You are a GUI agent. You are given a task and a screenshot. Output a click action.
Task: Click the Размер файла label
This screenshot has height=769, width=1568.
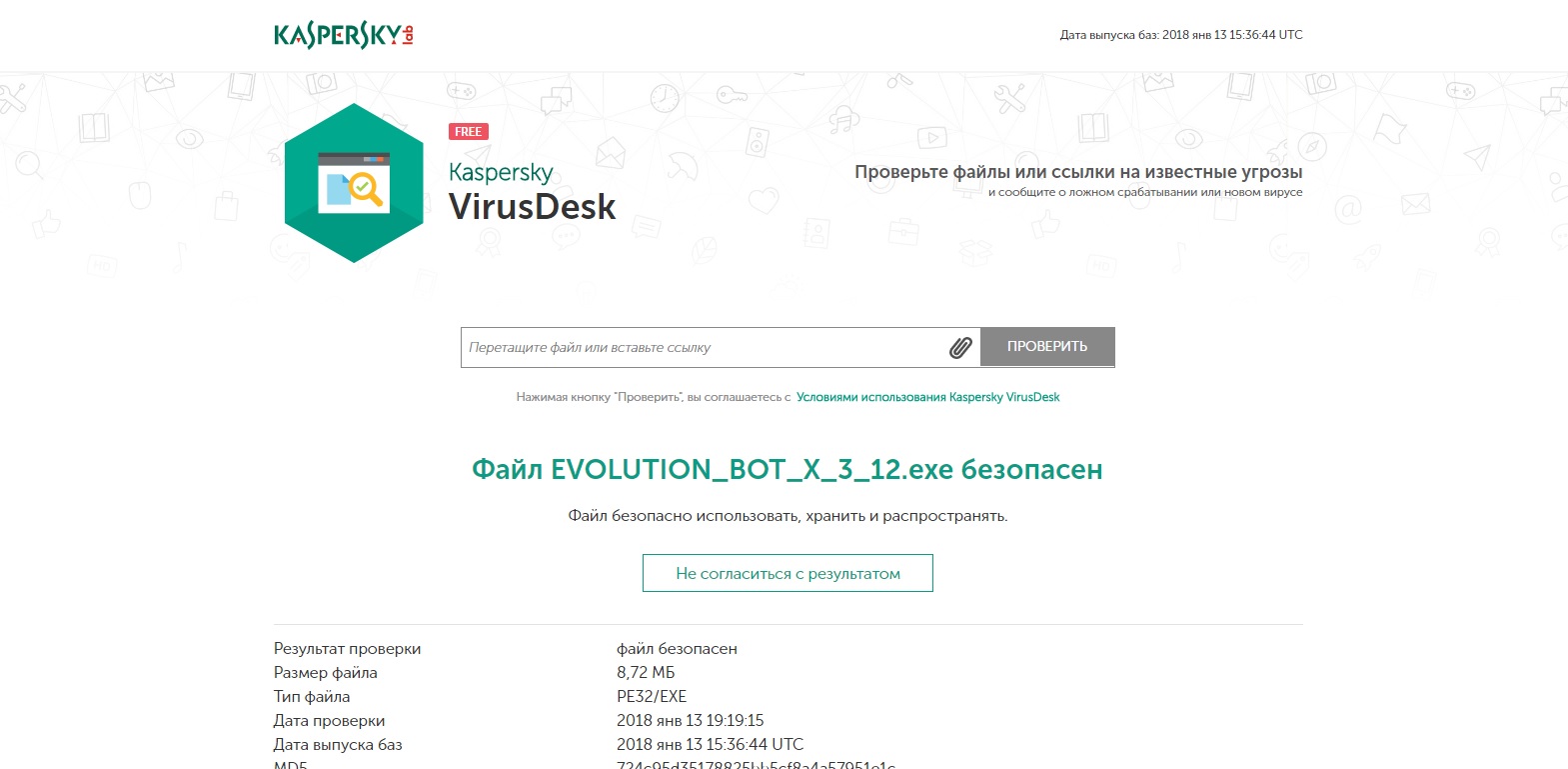[x=326, y=673]
